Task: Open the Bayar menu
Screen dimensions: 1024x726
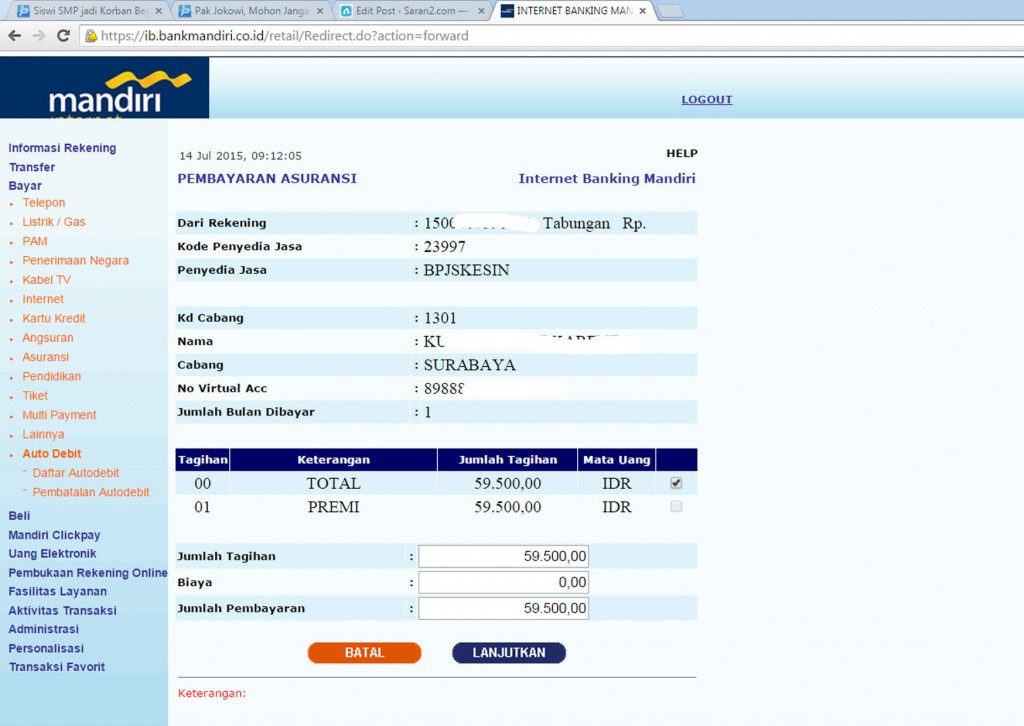Action: (25, 186)
